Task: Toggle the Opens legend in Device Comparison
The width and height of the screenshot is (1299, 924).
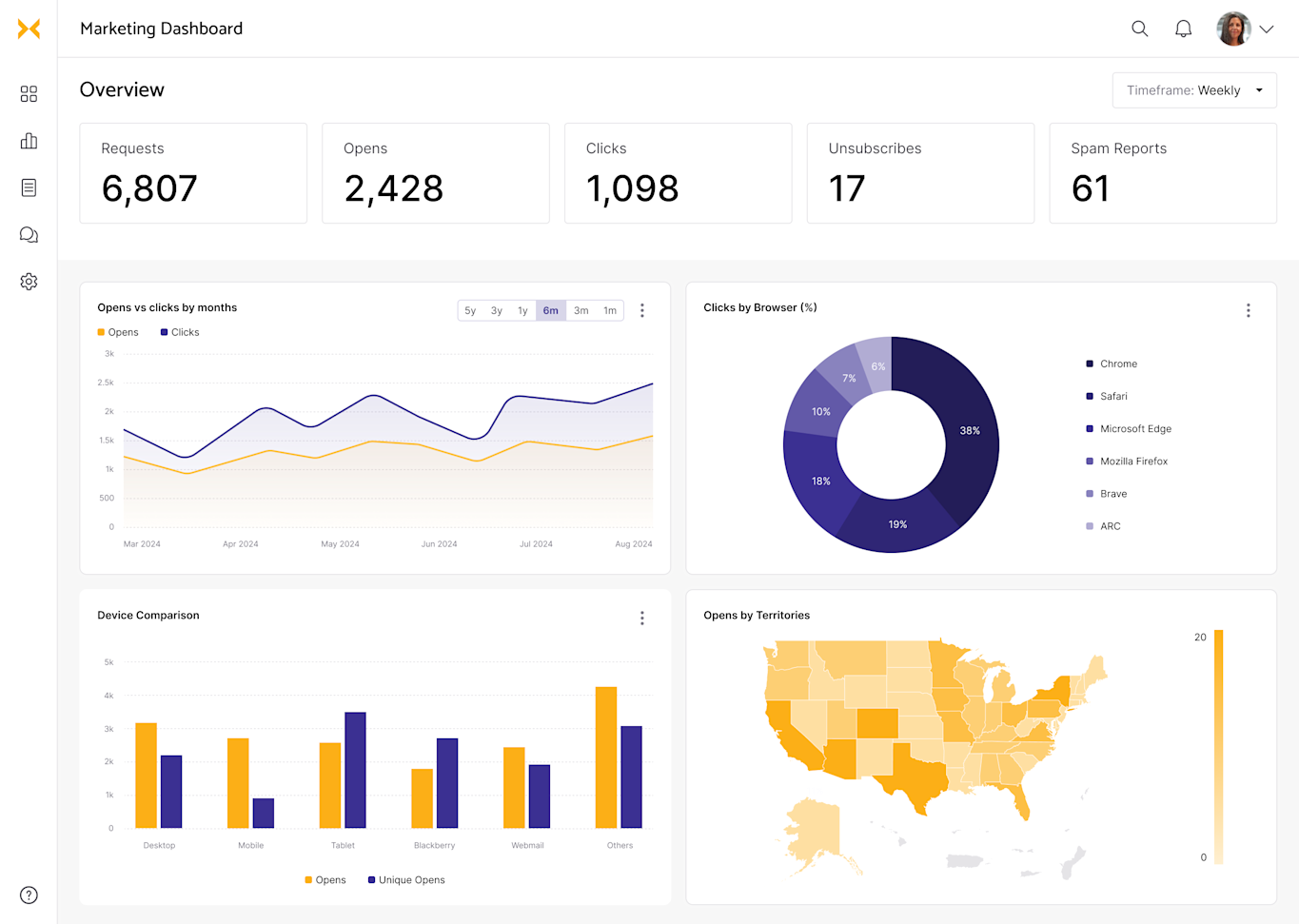Action: pyautogui.click(x=326, y=879)
